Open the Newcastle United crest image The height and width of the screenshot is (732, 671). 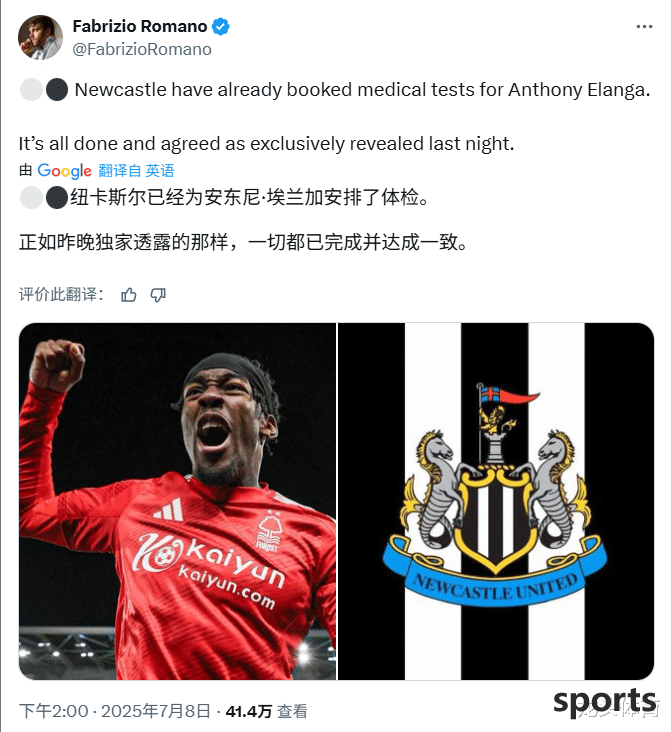tap(495, 501)
